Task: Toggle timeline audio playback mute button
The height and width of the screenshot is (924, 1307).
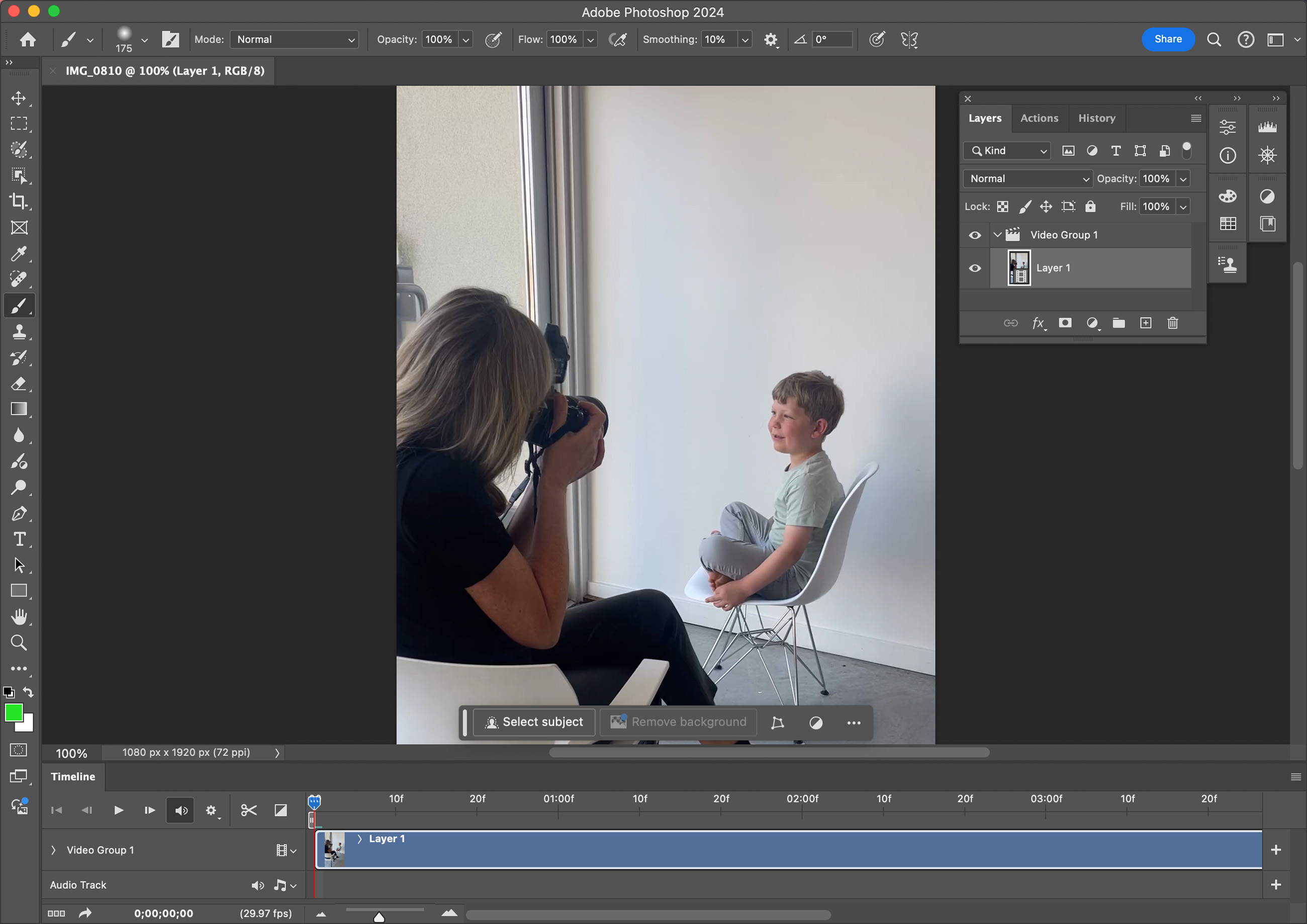Action: (x=181, y=810)
